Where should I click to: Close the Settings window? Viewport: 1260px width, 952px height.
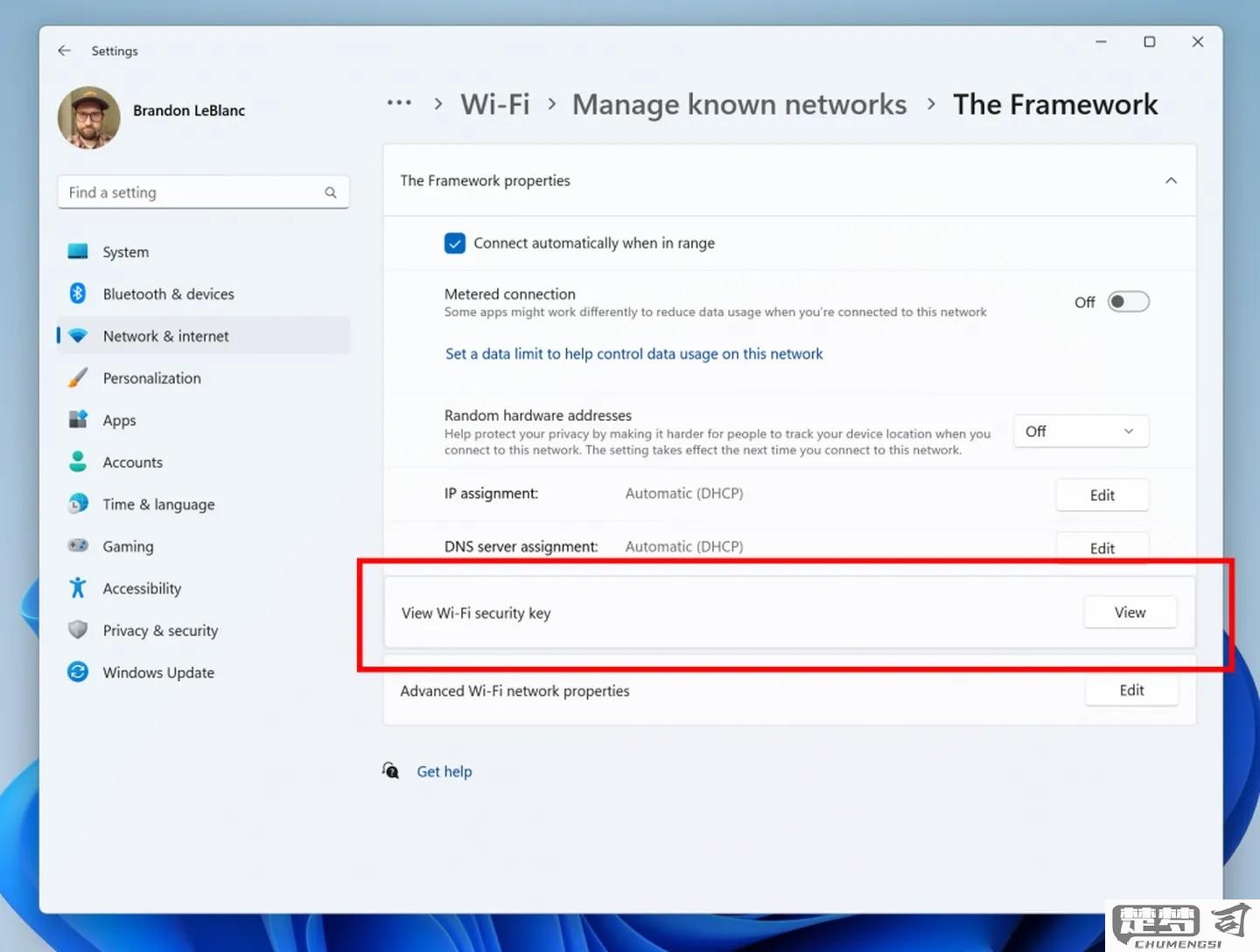[x=1198, y=42]
